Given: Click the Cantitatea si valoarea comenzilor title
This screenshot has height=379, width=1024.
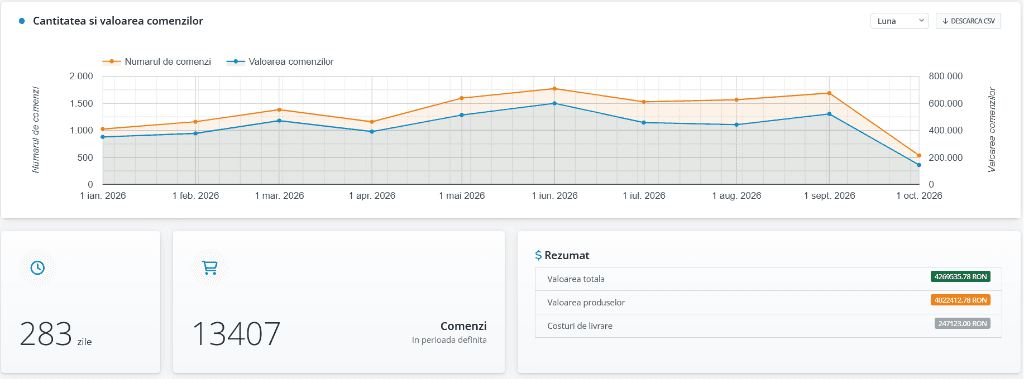Looking at the screenshot, I should [118, 21].
